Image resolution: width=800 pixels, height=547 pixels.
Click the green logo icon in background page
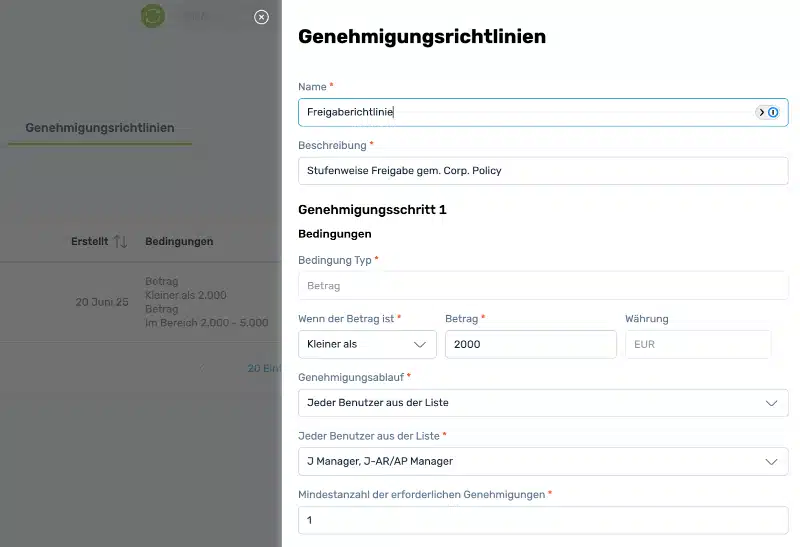click(x=153, y=16)
